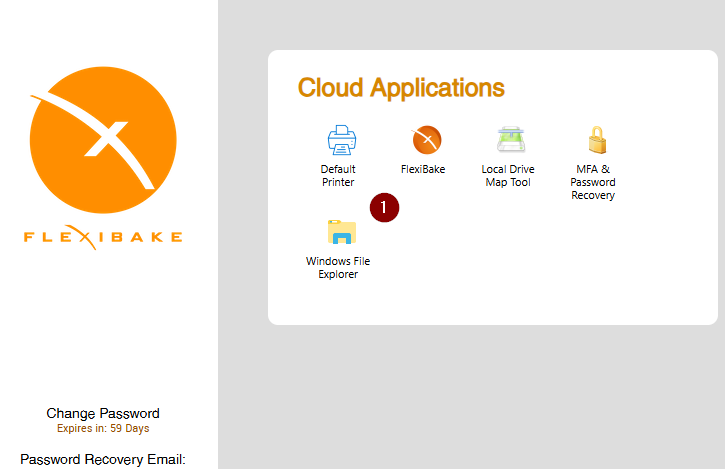The image size is (725, 469).
Task: Launch FlexiBake orange app icon
Action: (427, 140)
